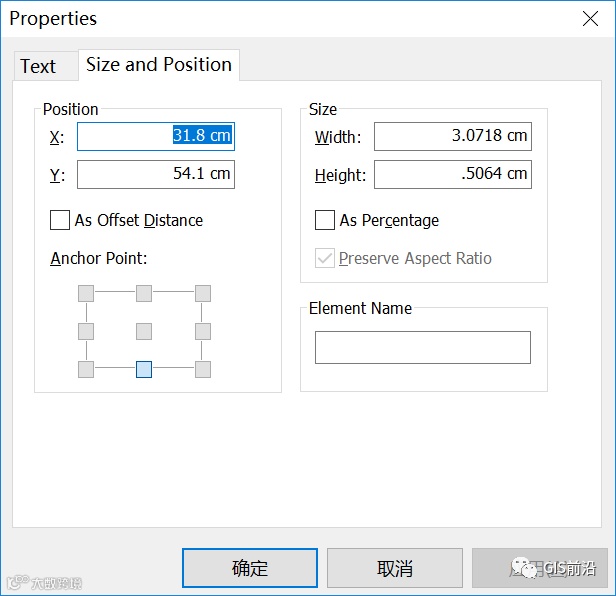This screenshot has width=616, height=596.
Task: Select the middle-right anchor point
Action: point(203,331)
